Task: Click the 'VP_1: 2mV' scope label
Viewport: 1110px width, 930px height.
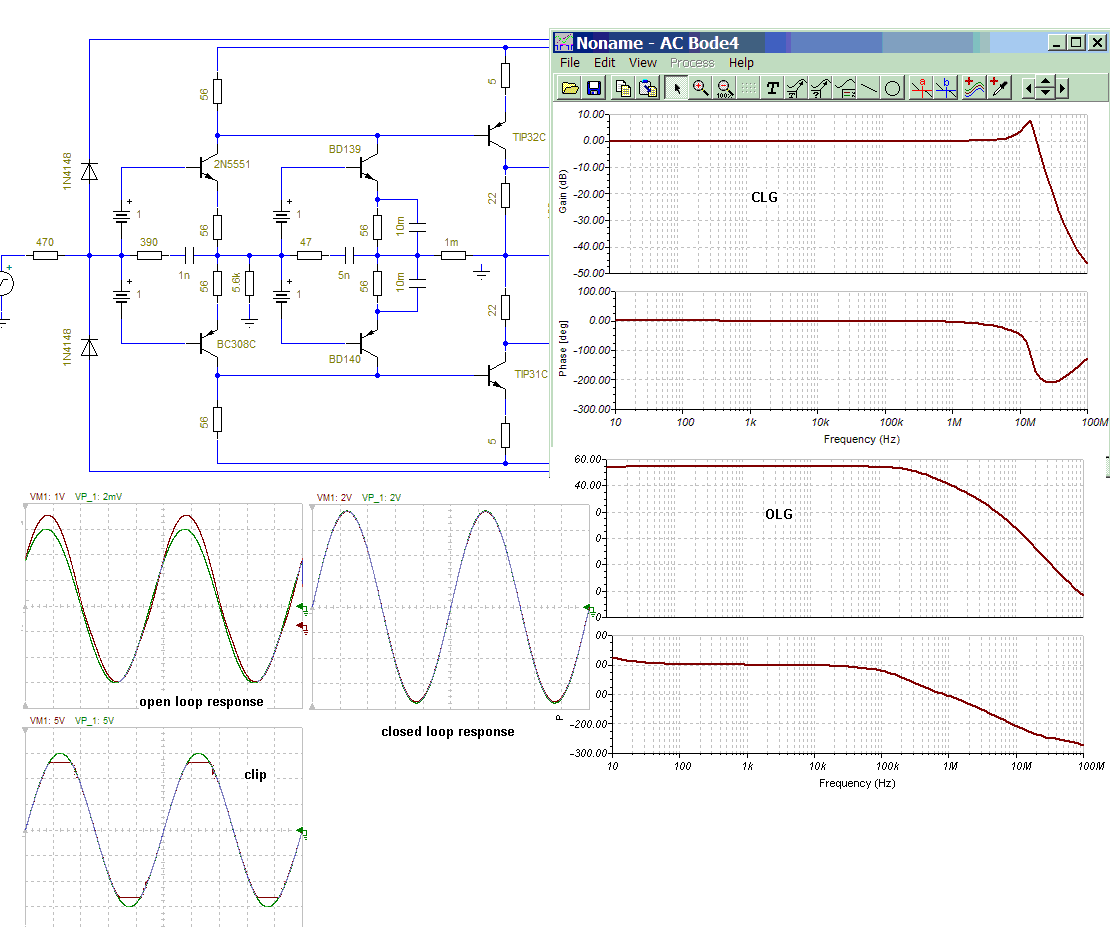Action: pos(98,497)
